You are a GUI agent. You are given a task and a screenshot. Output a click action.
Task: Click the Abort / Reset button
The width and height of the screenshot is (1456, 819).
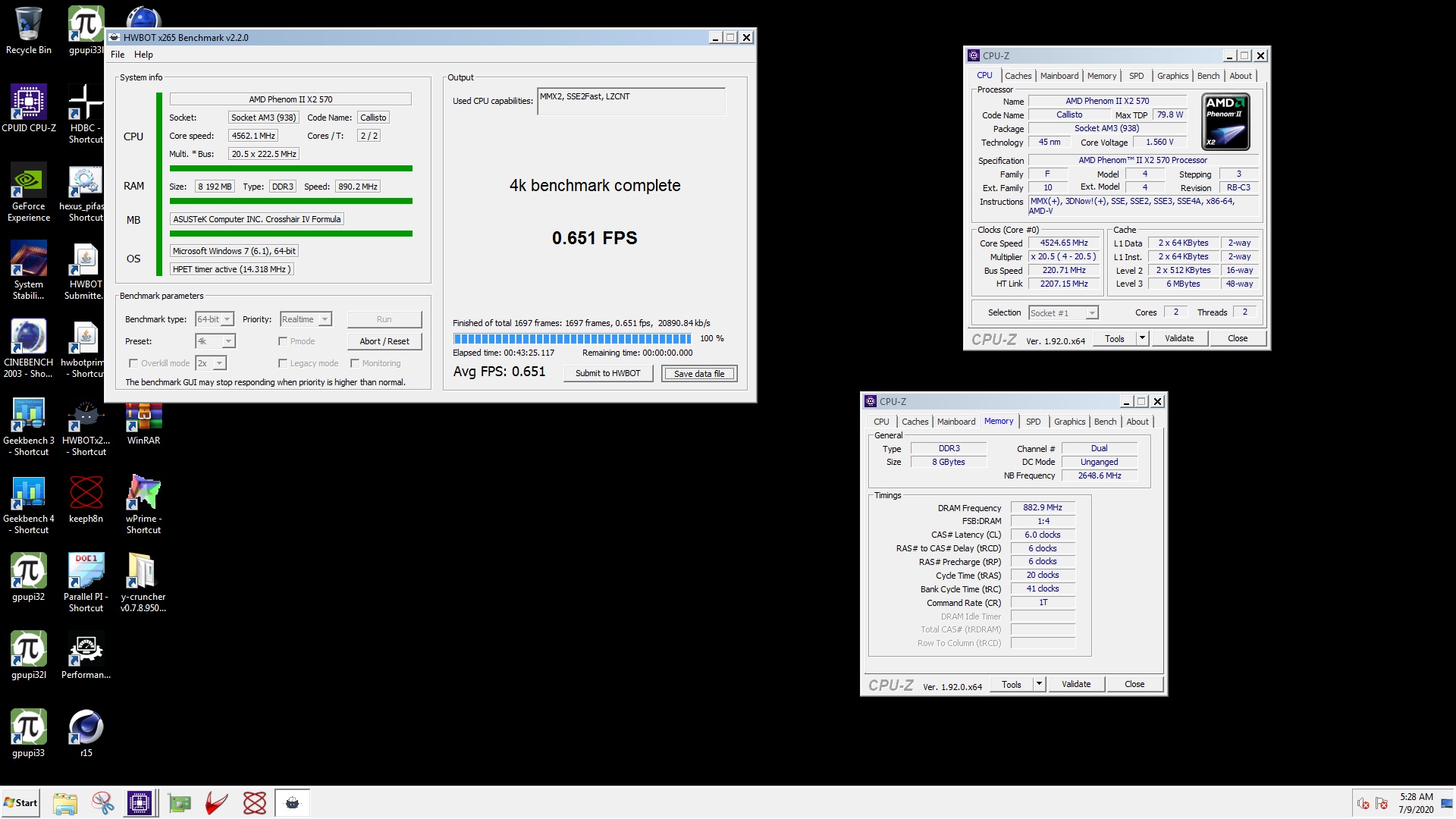(384, 341)
